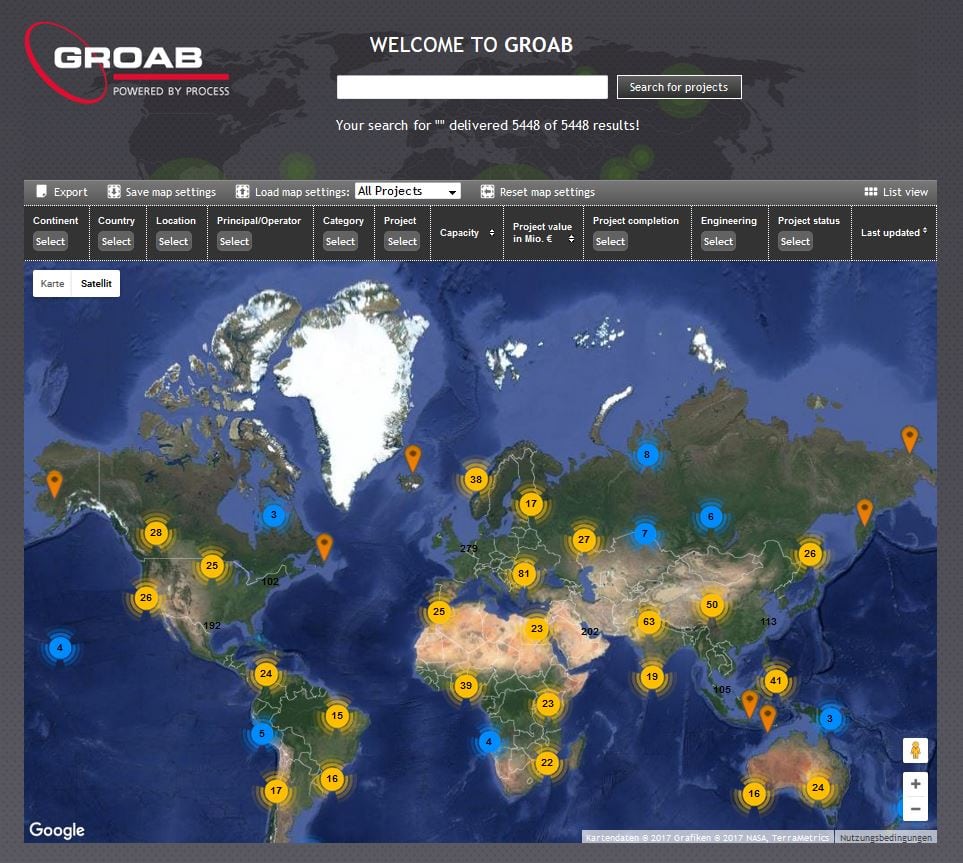Sort by Last updated column
This screenshot has width=963, height=863.
894,232
